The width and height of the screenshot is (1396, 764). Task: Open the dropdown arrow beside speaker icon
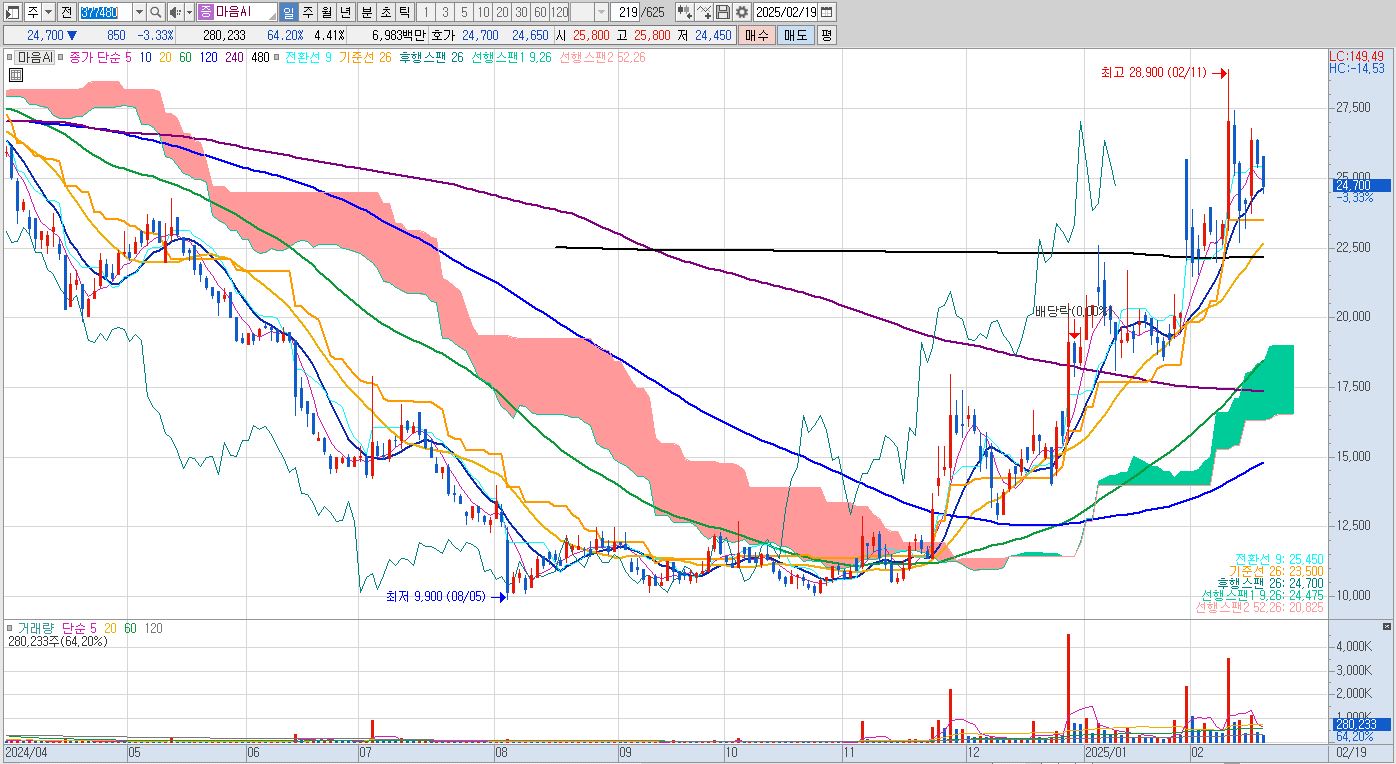point(189,12)
